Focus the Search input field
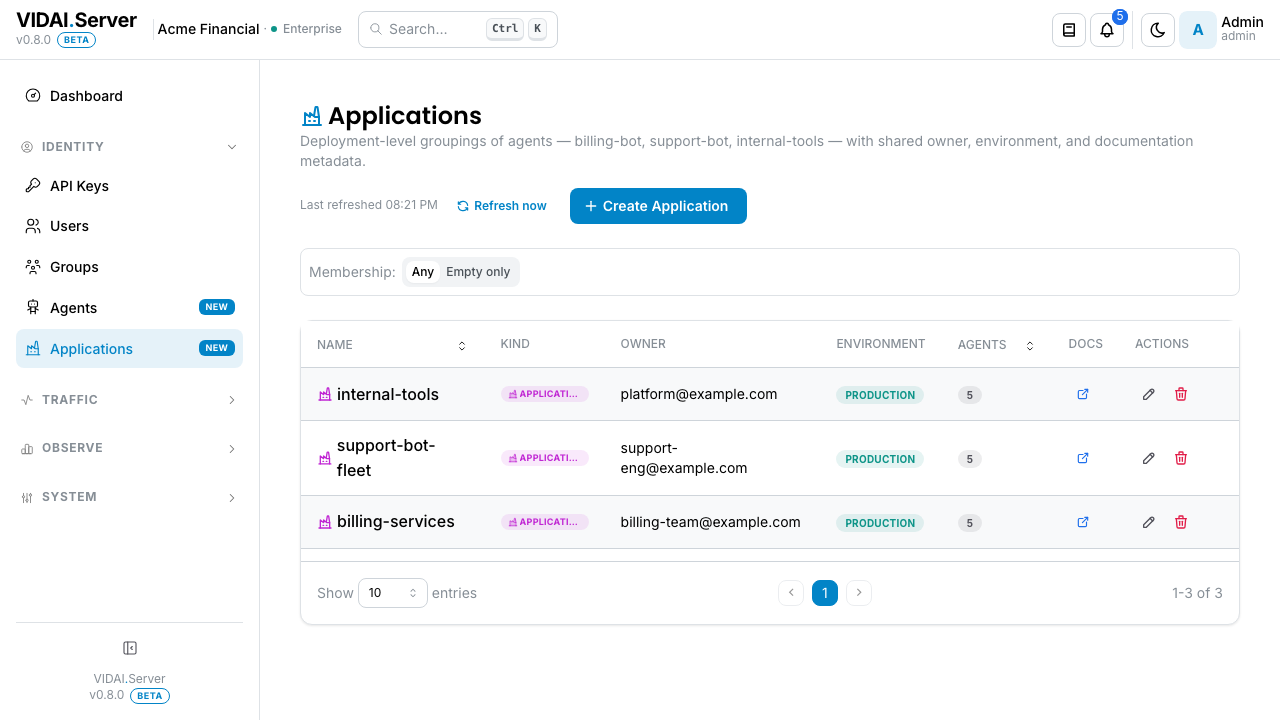This screenshot has height=720, width=1280. click(458, 29)
